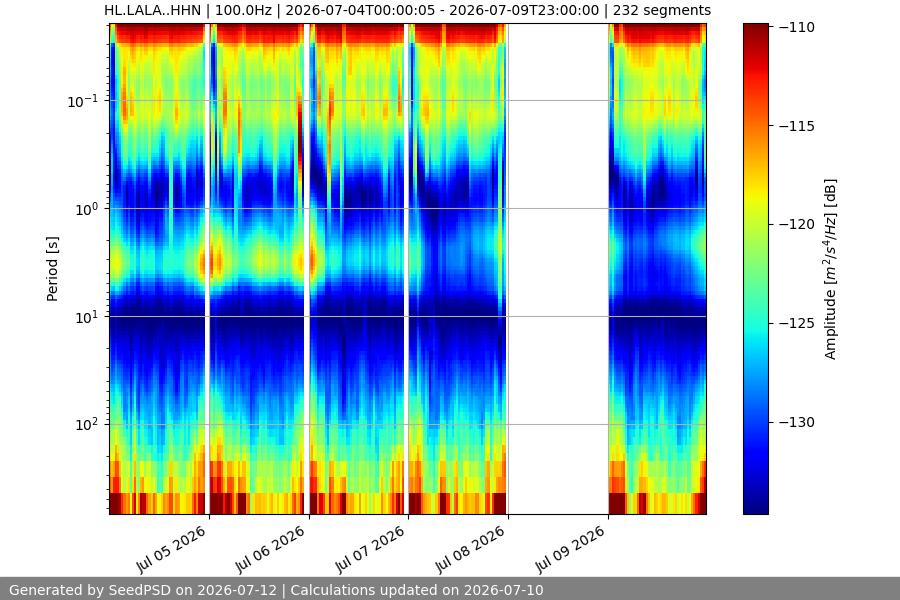Image resolution: width=900 pixels, height=600 pixels.
Task: Click the 'Jul 06 2026' x-axis label
Action: [270, 549]
